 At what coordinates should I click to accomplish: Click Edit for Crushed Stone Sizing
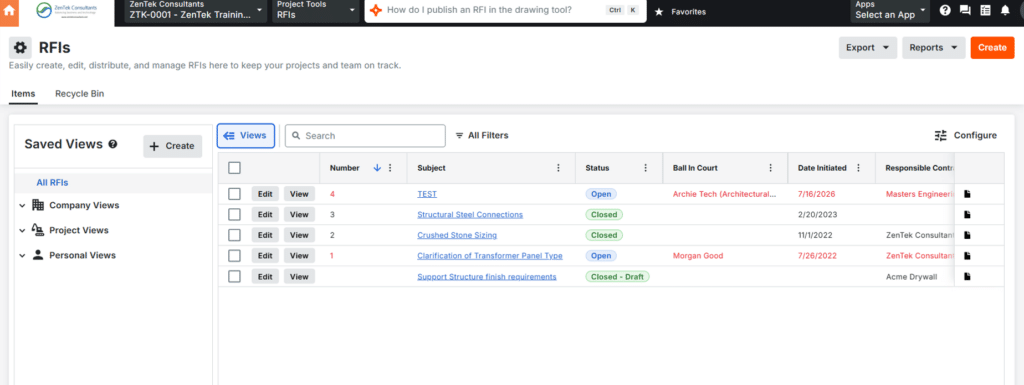265,235
